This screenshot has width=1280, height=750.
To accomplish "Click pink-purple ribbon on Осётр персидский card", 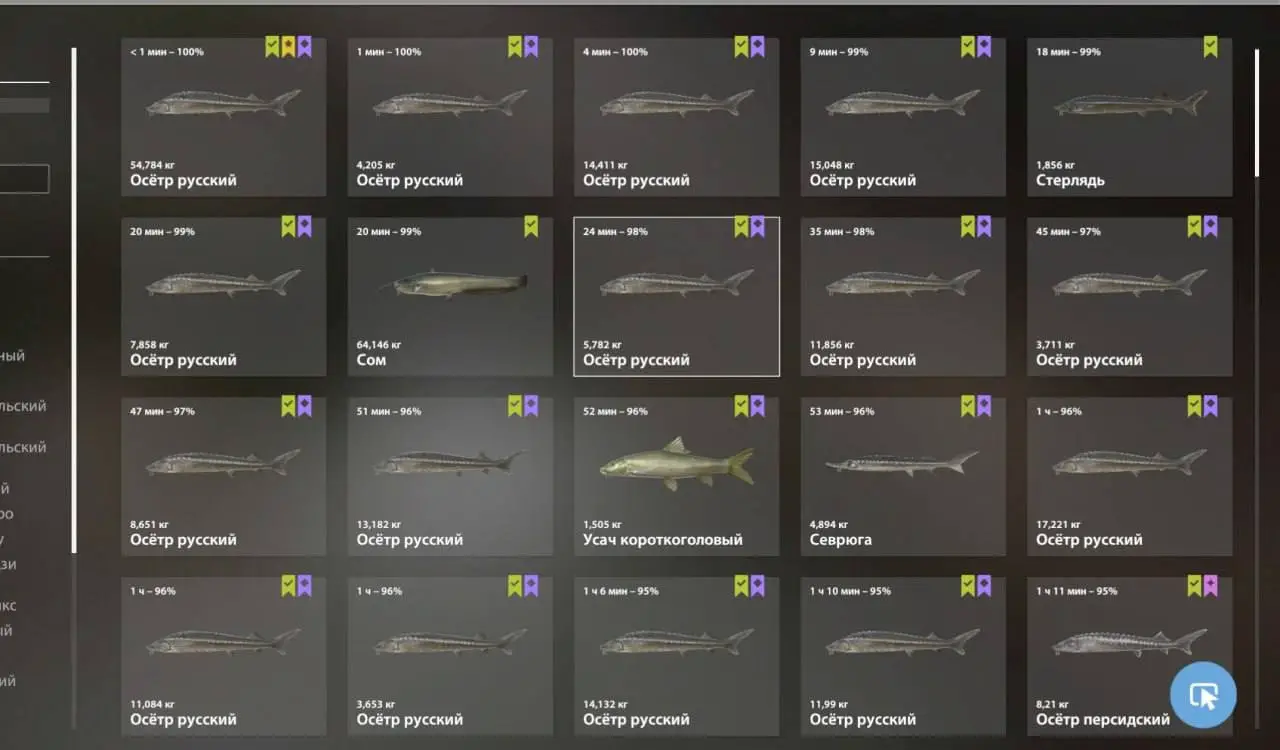I will pos(1210,585).
